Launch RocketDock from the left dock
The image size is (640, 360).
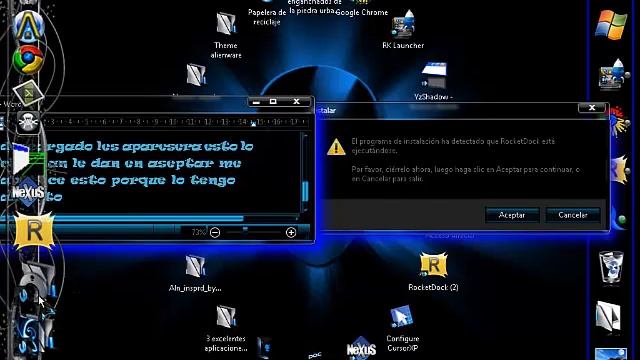[34, 231]
